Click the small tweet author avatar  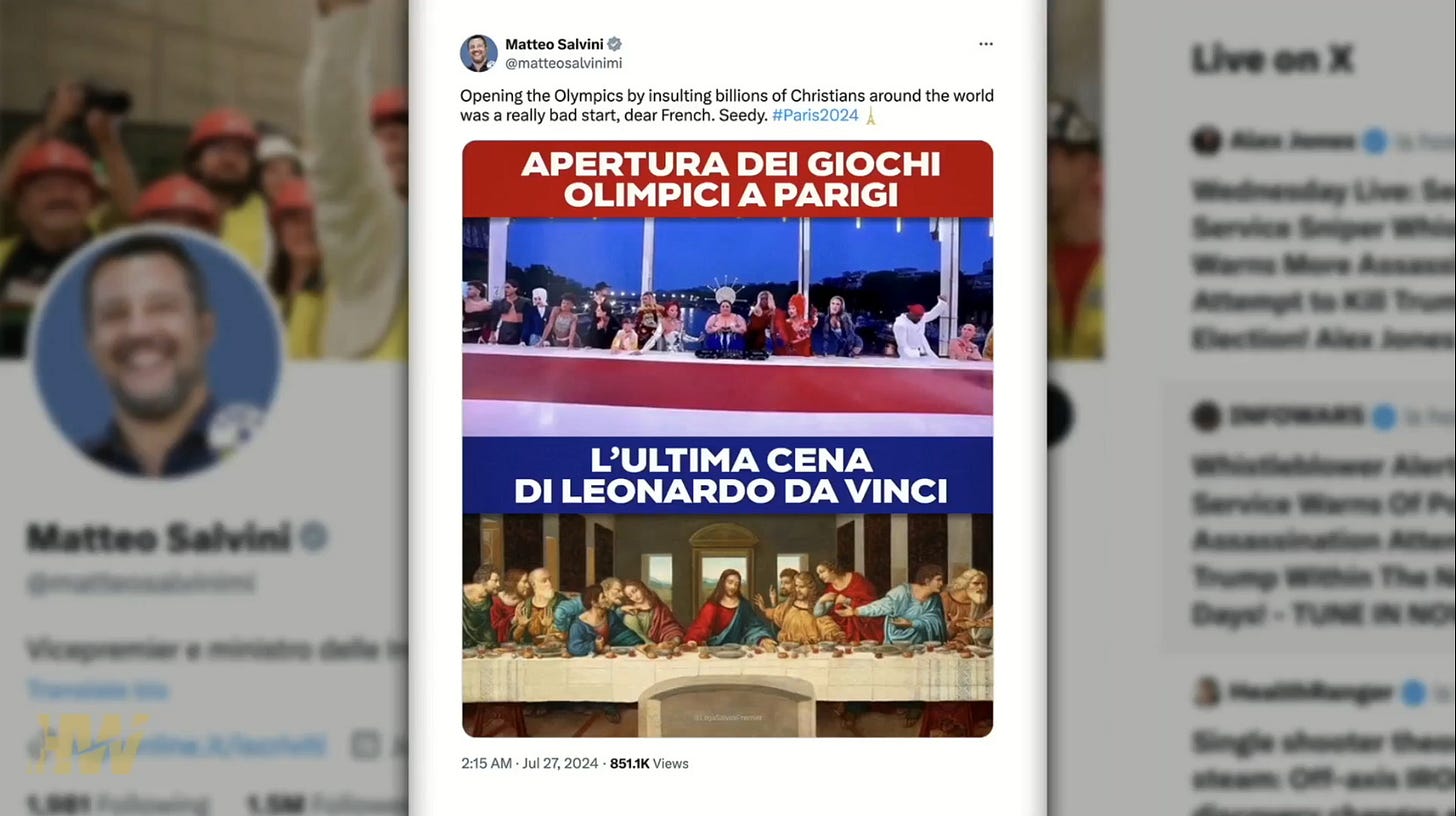479,53
